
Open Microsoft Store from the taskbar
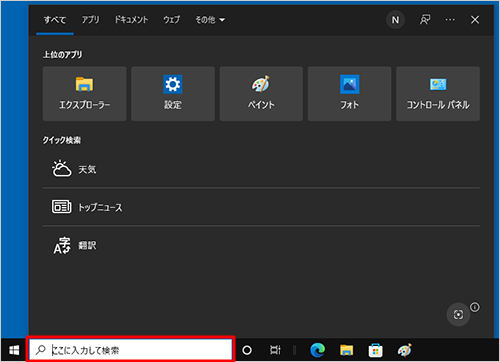[x=375, y=350]
